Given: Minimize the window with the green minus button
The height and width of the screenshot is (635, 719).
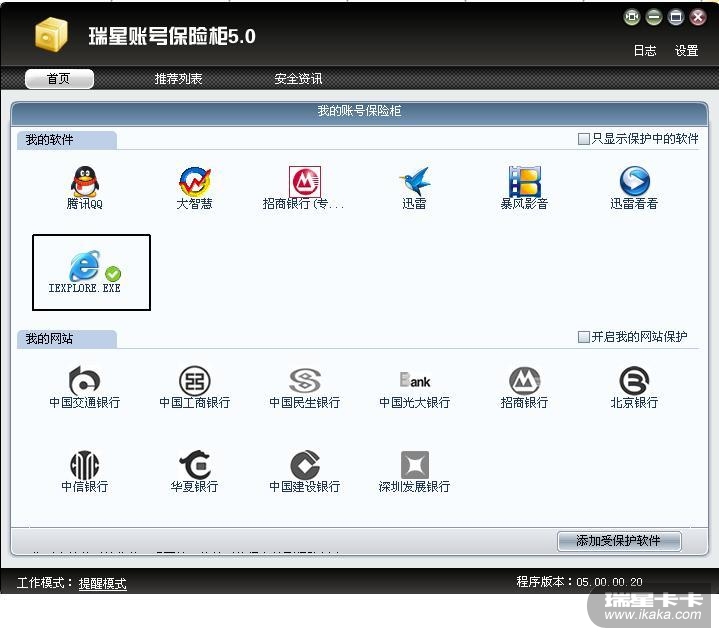Looking at the screenshot, I should coord(654,17).
